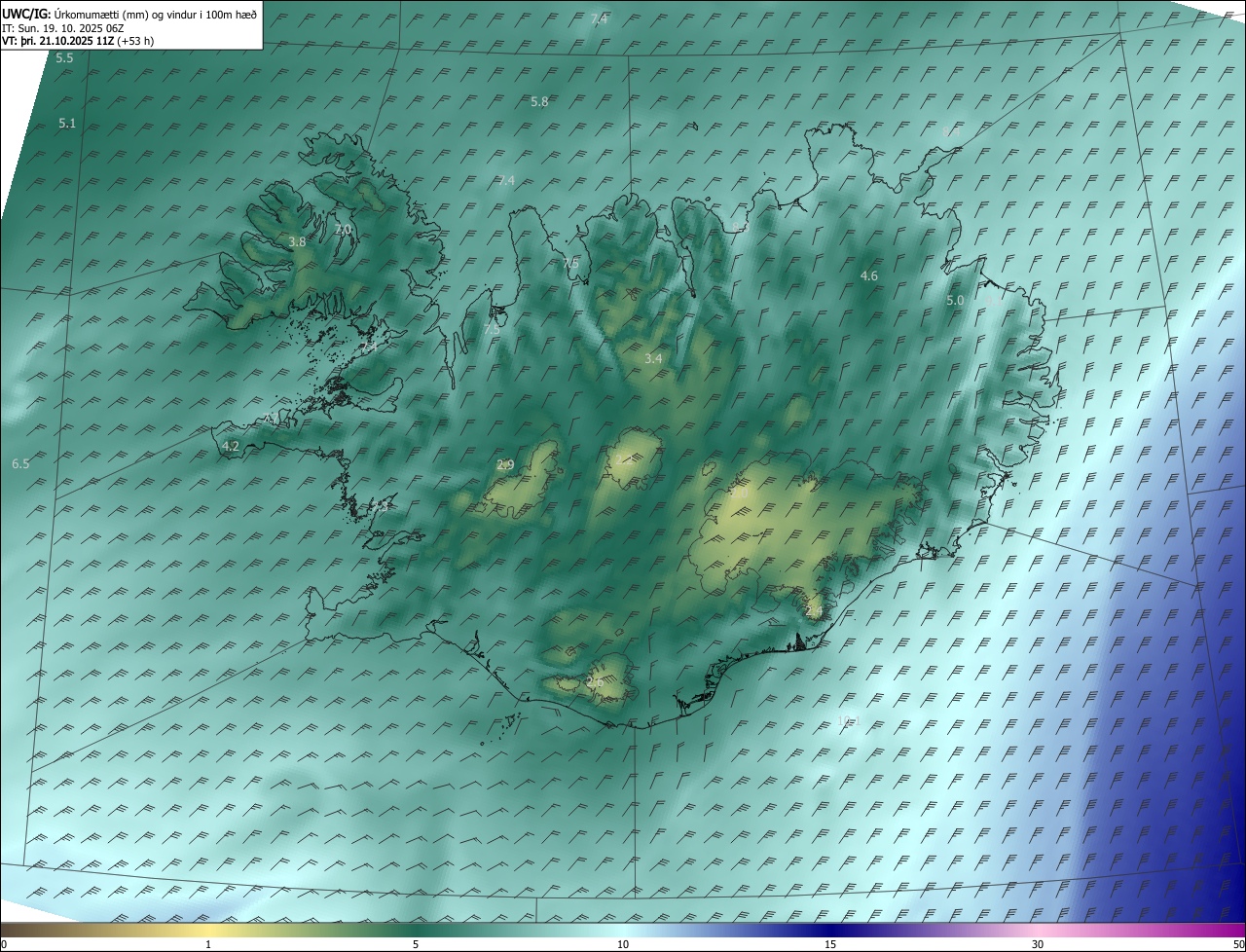The width and height of the screenshot is (1246, 952).
Task: Click the 5.8 value label on the map
Action: pyautogui.click(x=539, y=102)
